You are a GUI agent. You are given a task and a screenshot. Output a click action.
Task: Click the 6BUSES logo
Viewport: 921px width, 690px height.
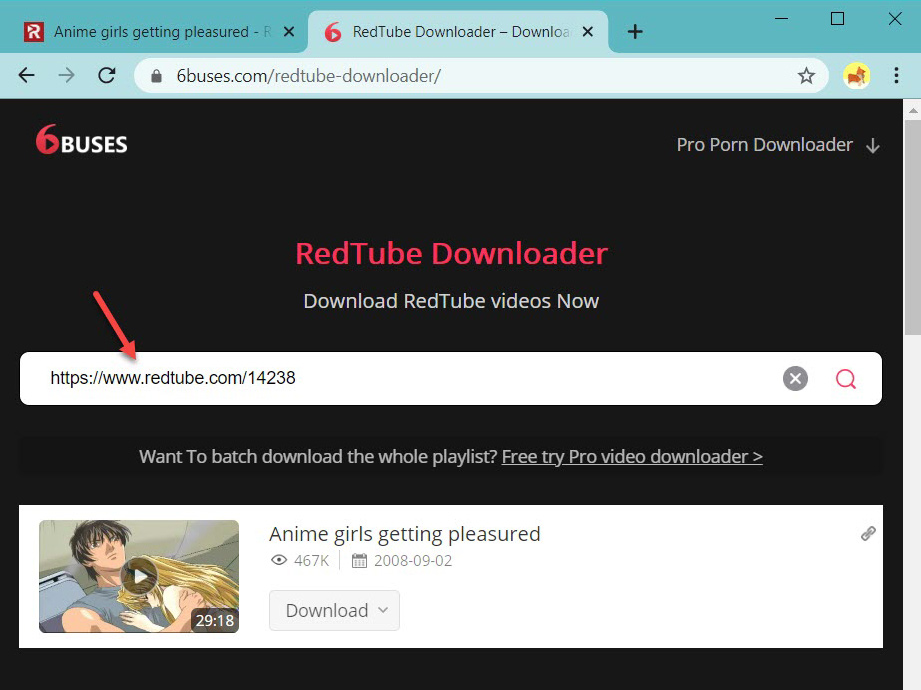pos(82,140)
